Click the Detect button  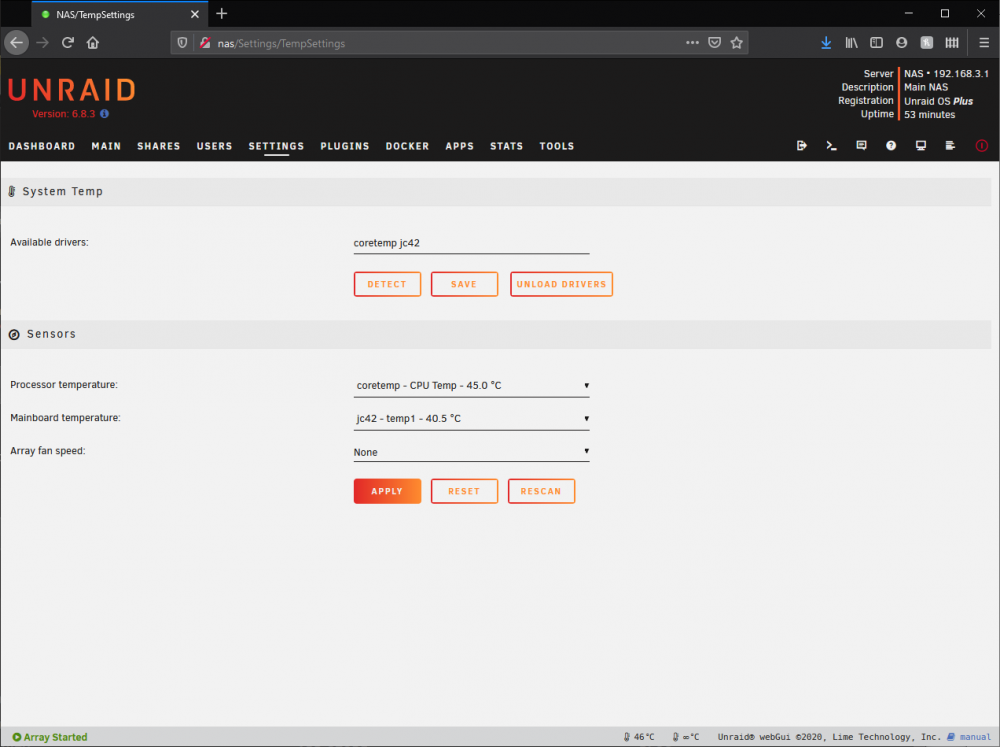click(x=387, y=284)
